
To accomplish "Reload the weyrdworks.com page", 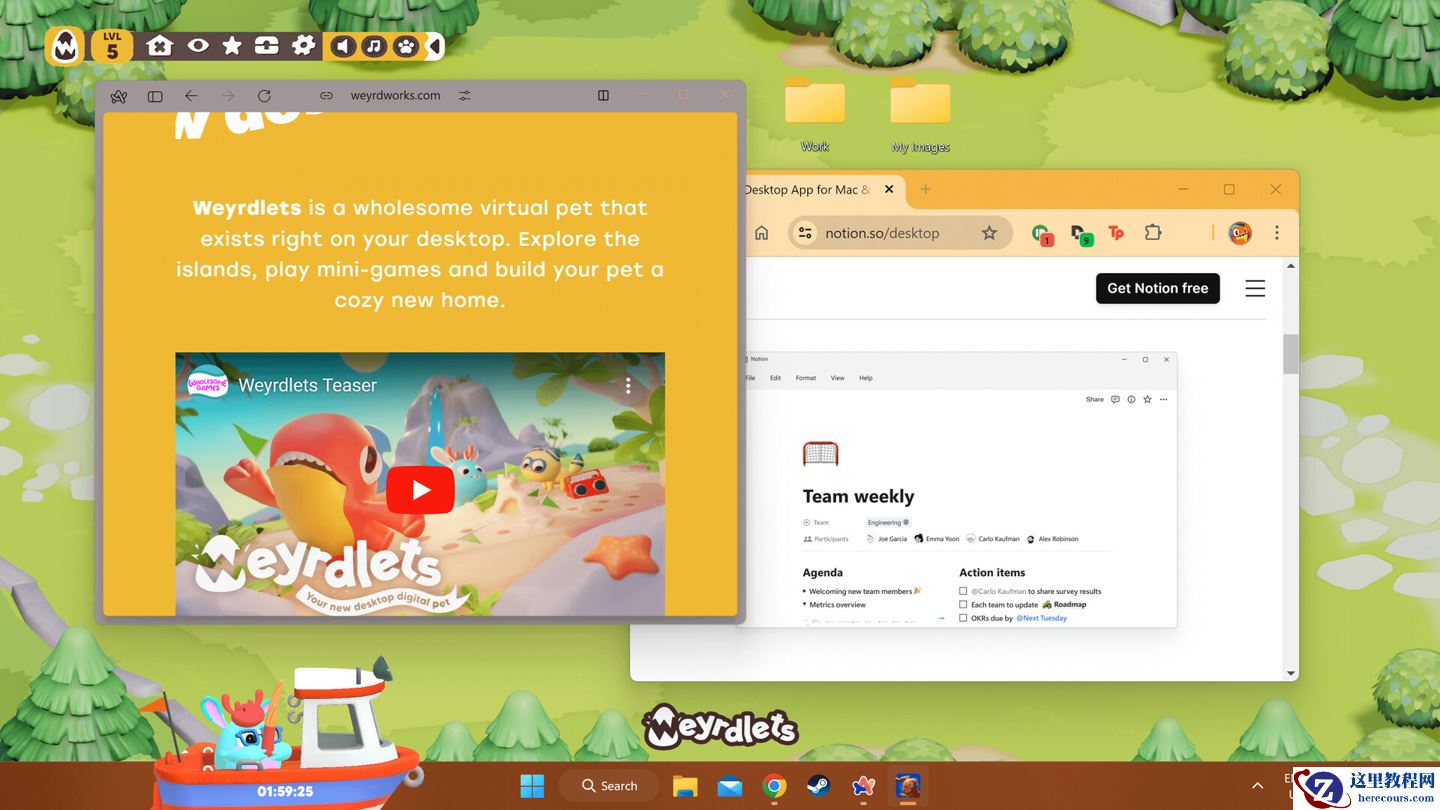I will point(264,96).
